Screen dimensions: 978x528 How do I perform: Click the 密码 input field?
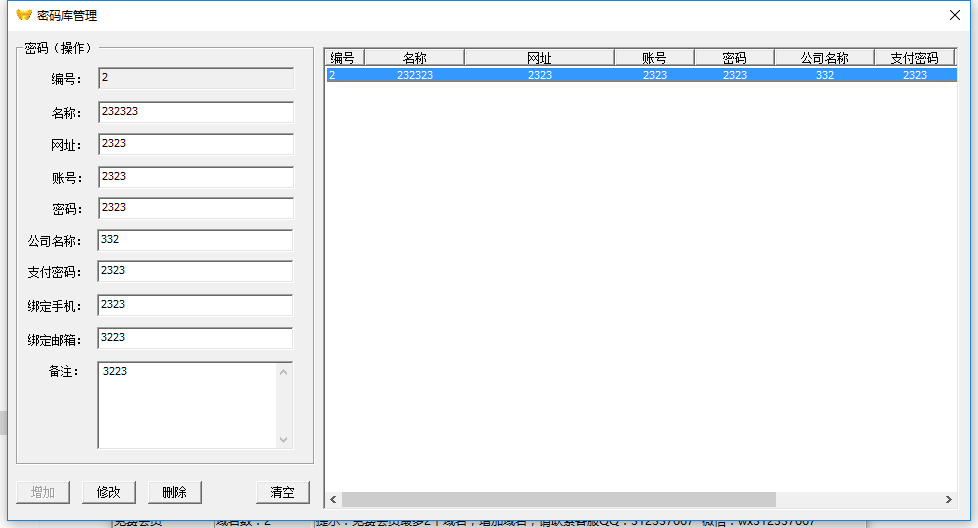tap(196, 208)
